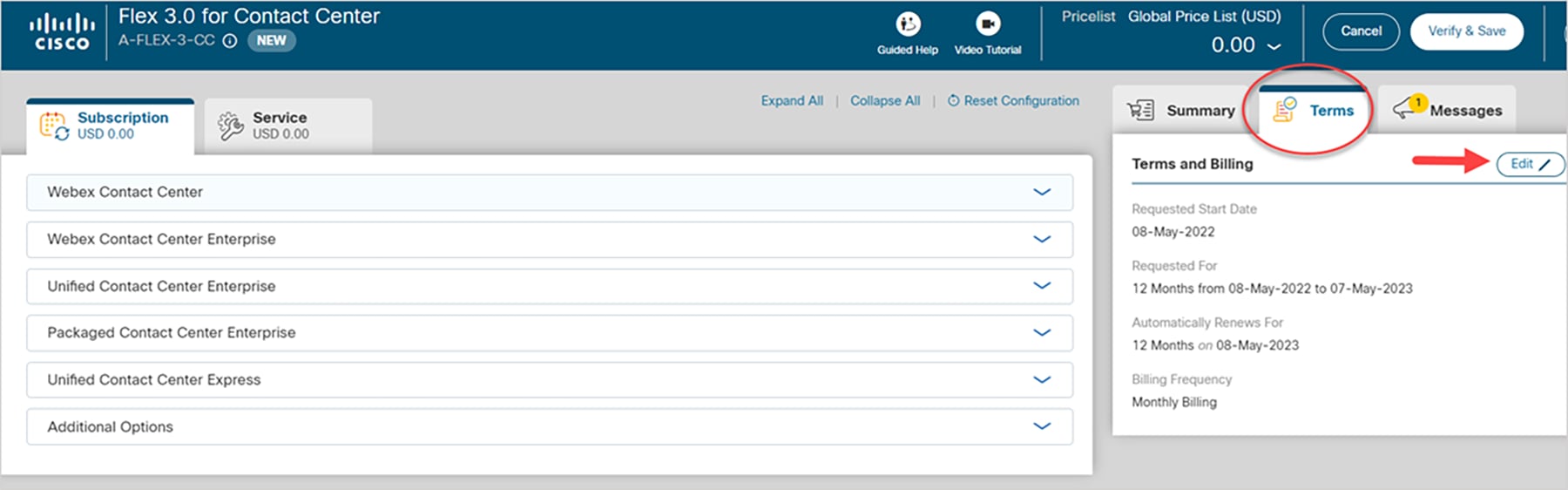1568x490 pixels.
Task: Click Edit in Terms and Billing
Action: coord(1530,164)
